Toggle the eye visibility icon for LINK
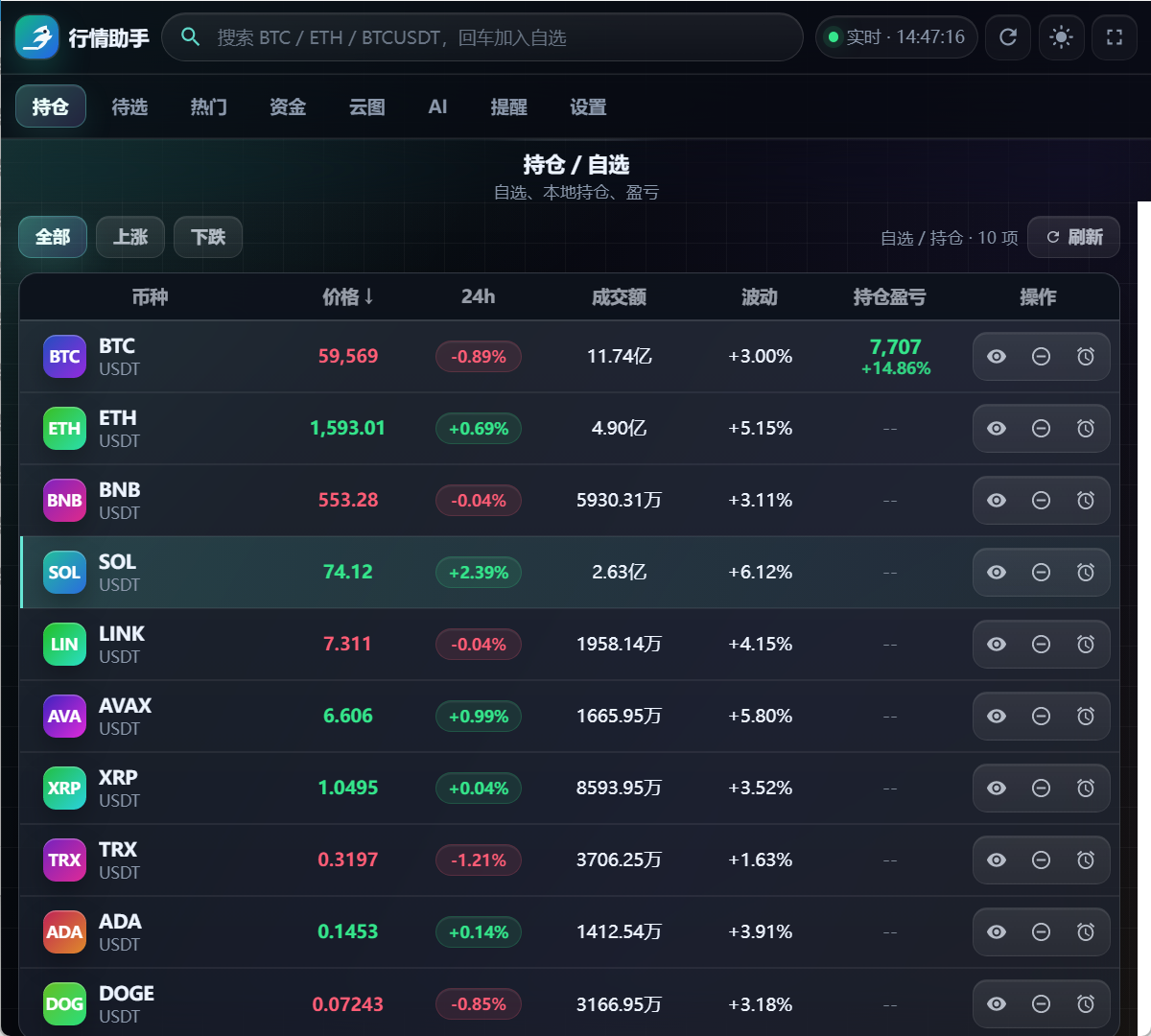Image resolution: width=1151 pixels, height=1036 pixels. pos(997,645)
